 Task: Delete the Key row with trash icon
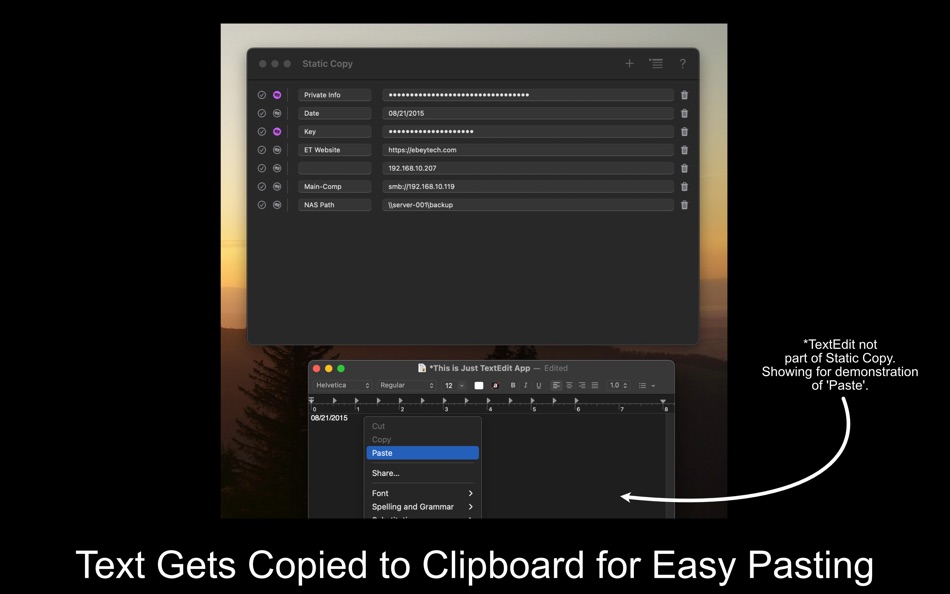684,132
